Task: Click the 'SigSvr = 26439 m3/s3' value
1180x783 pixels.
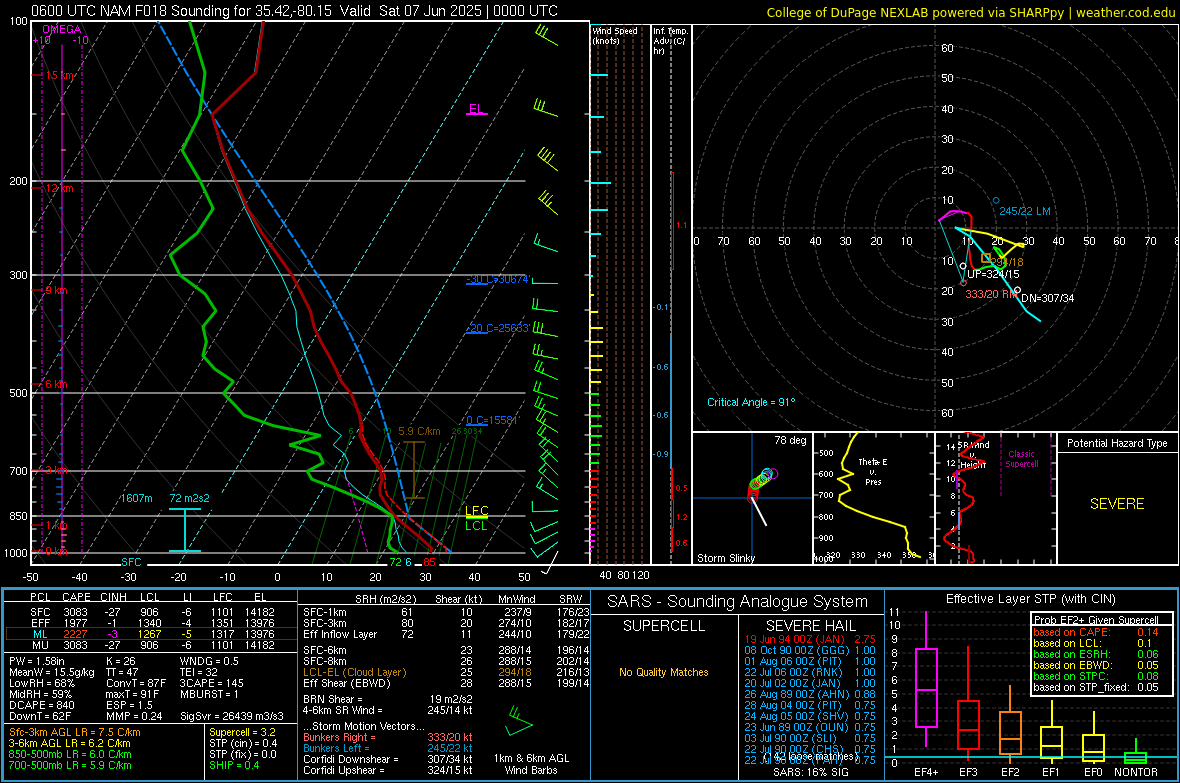Action: (232, 717)
